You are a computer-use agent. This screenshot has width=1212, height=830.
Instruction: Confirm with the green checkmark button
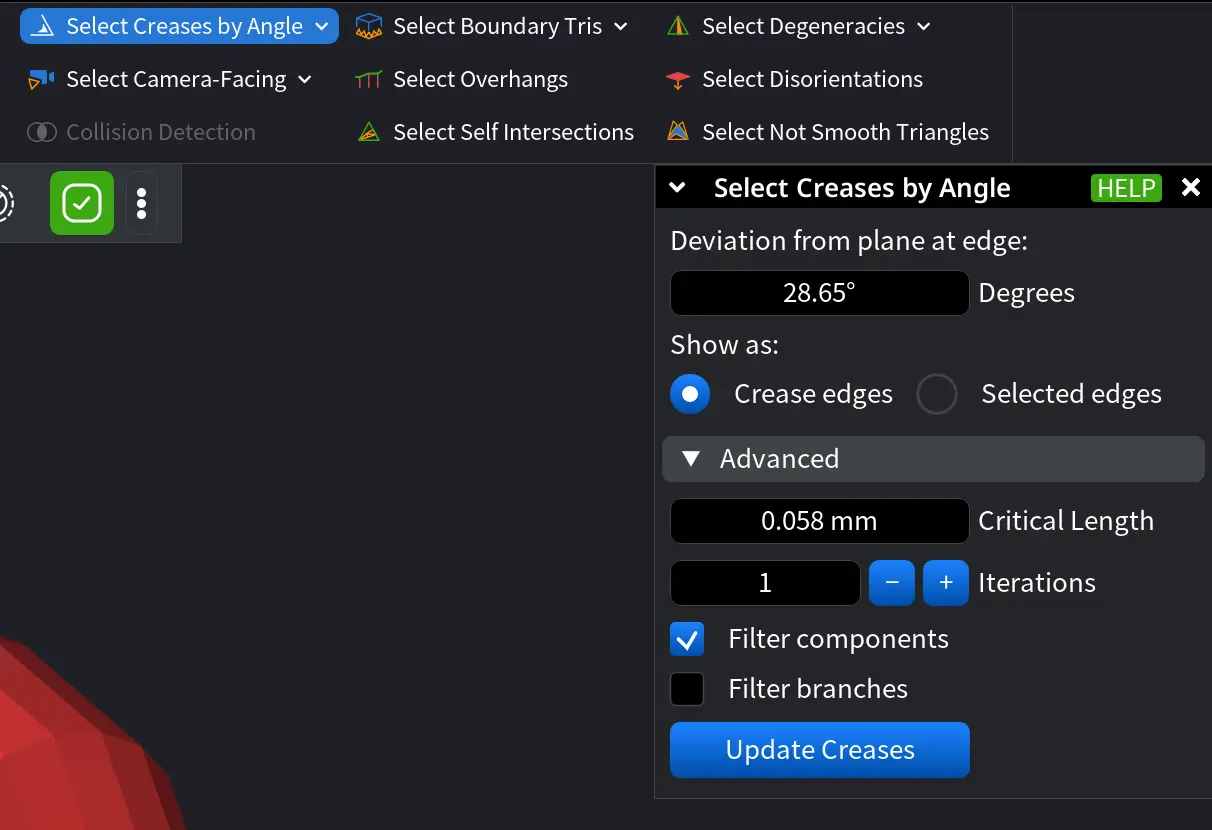coord(80,202)
